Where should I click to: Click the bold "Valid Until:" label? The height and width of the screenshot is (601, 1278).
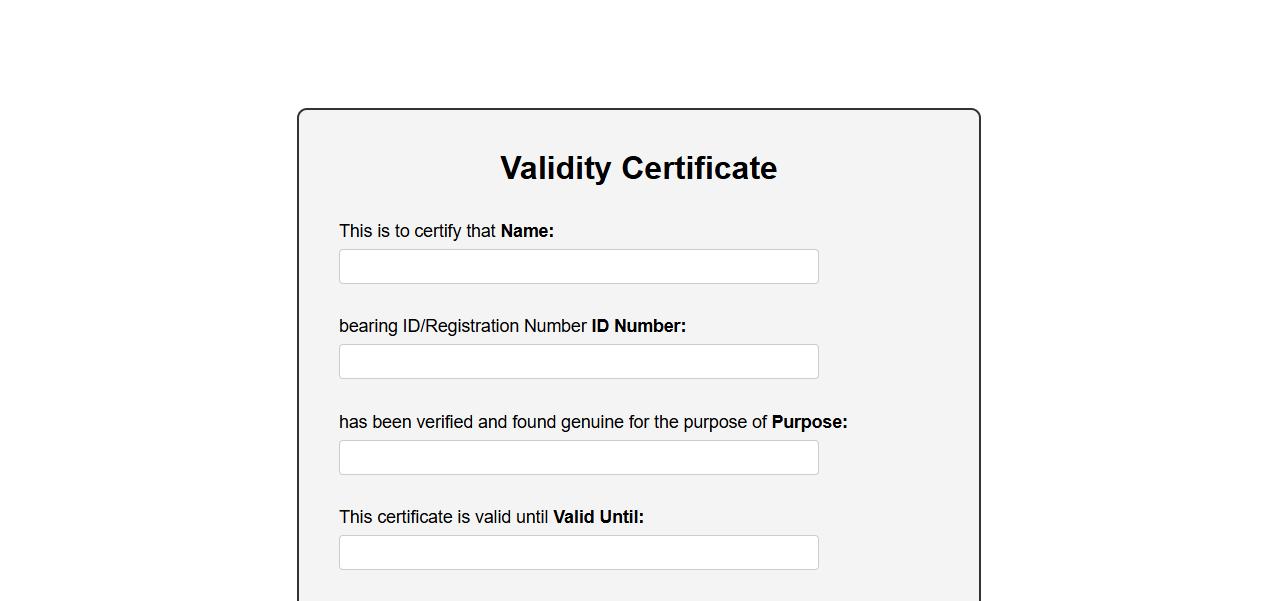598,517
